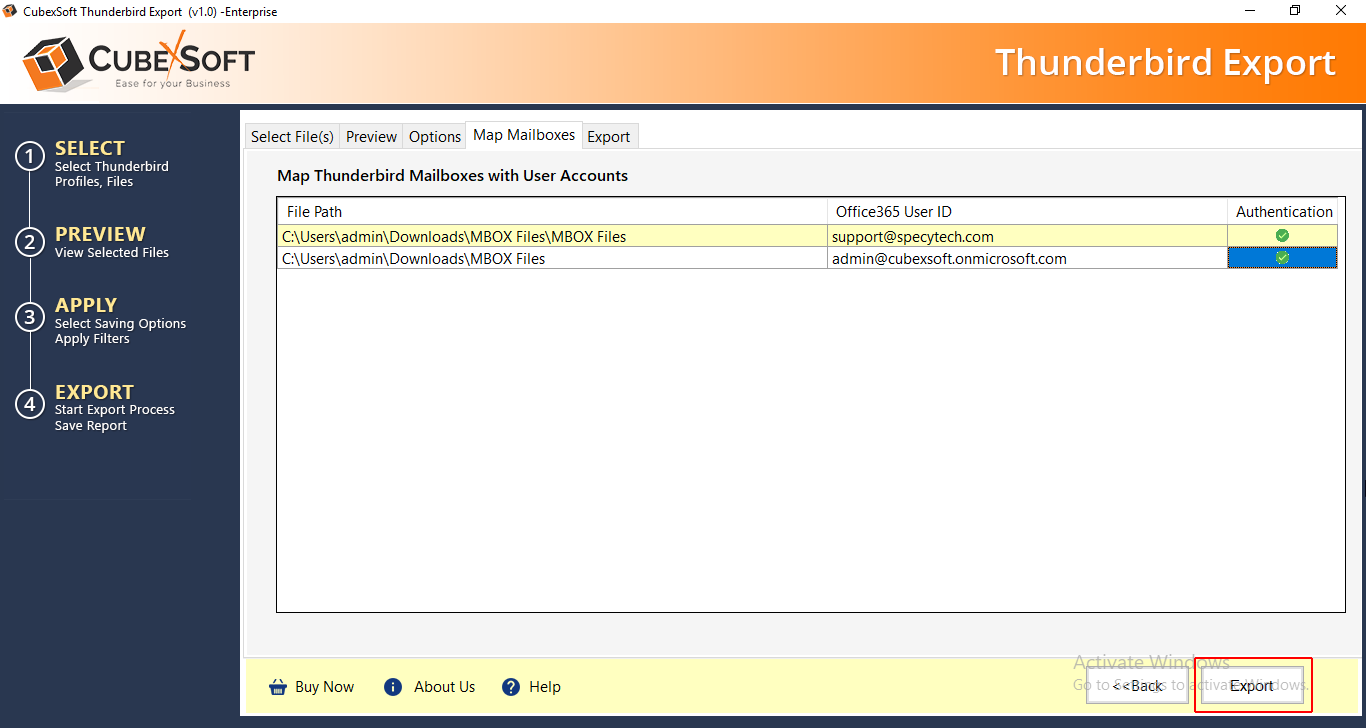Click the Thunderbird Export banner title
1366x728 pixels.
tap(1165, 63)
